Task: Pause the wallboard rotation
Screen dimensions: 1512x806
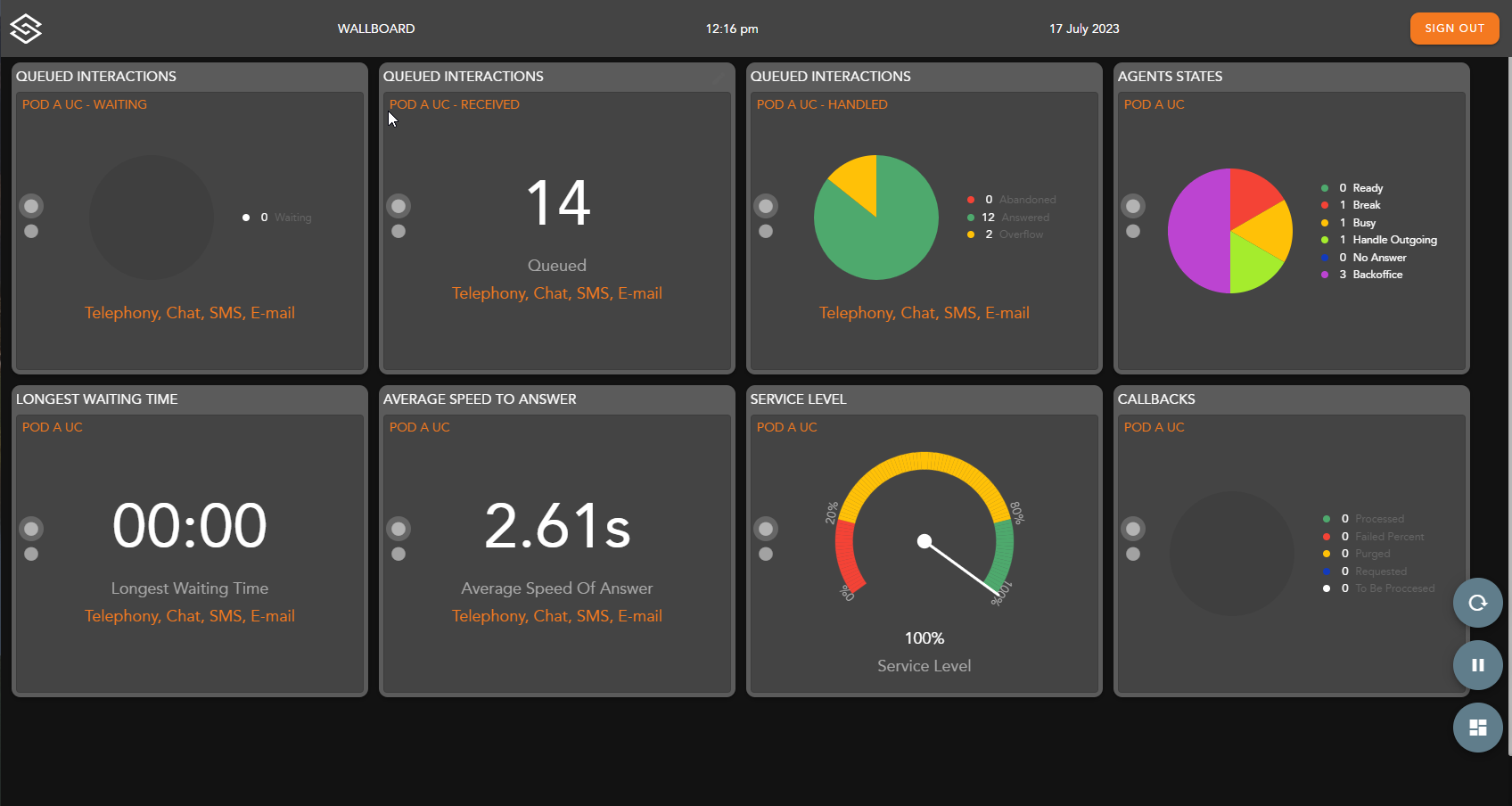Action: [x=1477, y=665]
